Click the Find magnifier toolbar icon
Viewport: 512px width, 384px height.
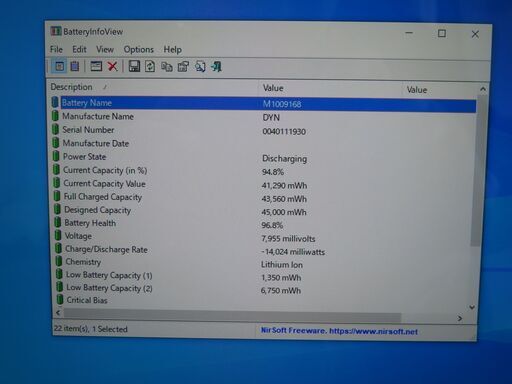(200, 67)
